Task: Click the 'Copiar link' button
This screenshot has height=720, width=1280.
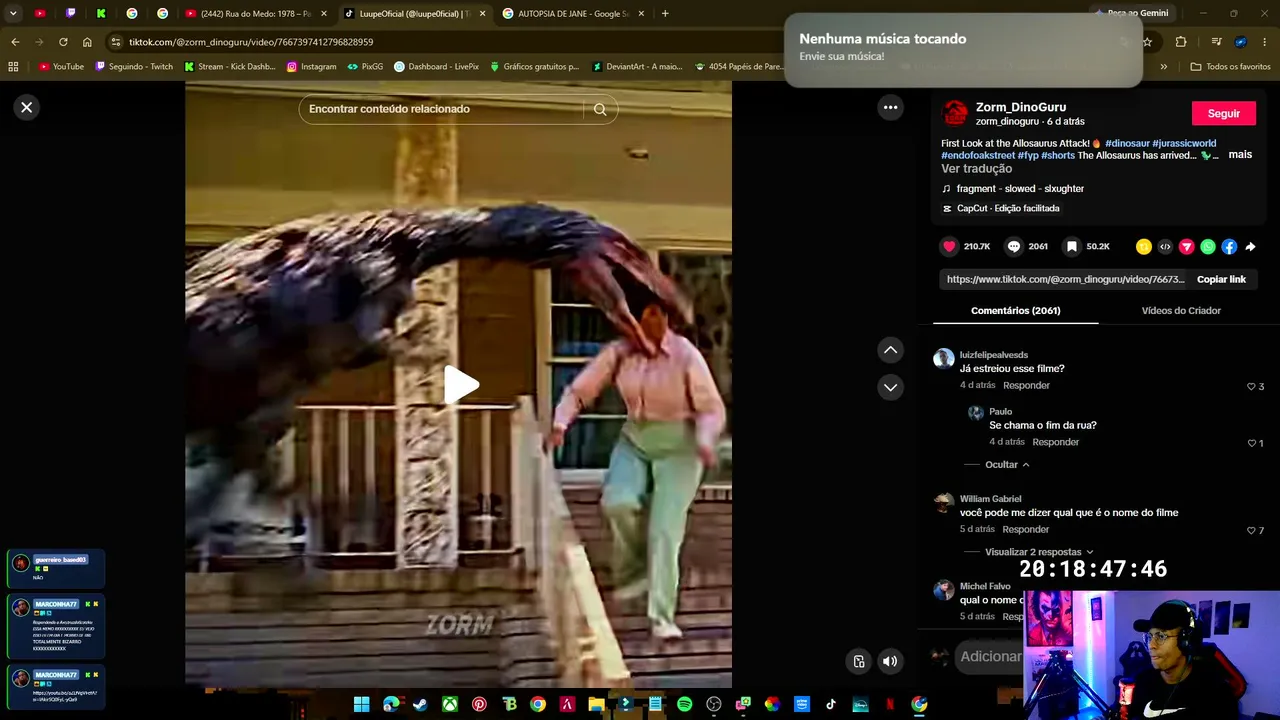Action: tap(1221, 280)
